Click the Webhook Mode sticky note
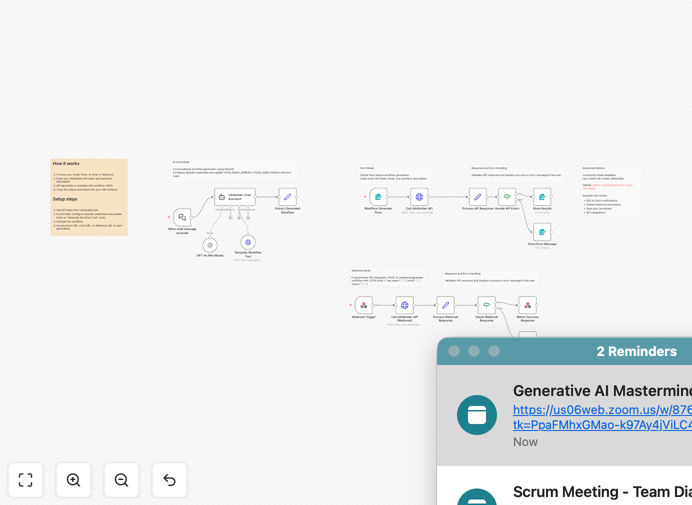692x505 pixels. pos(387,278)
